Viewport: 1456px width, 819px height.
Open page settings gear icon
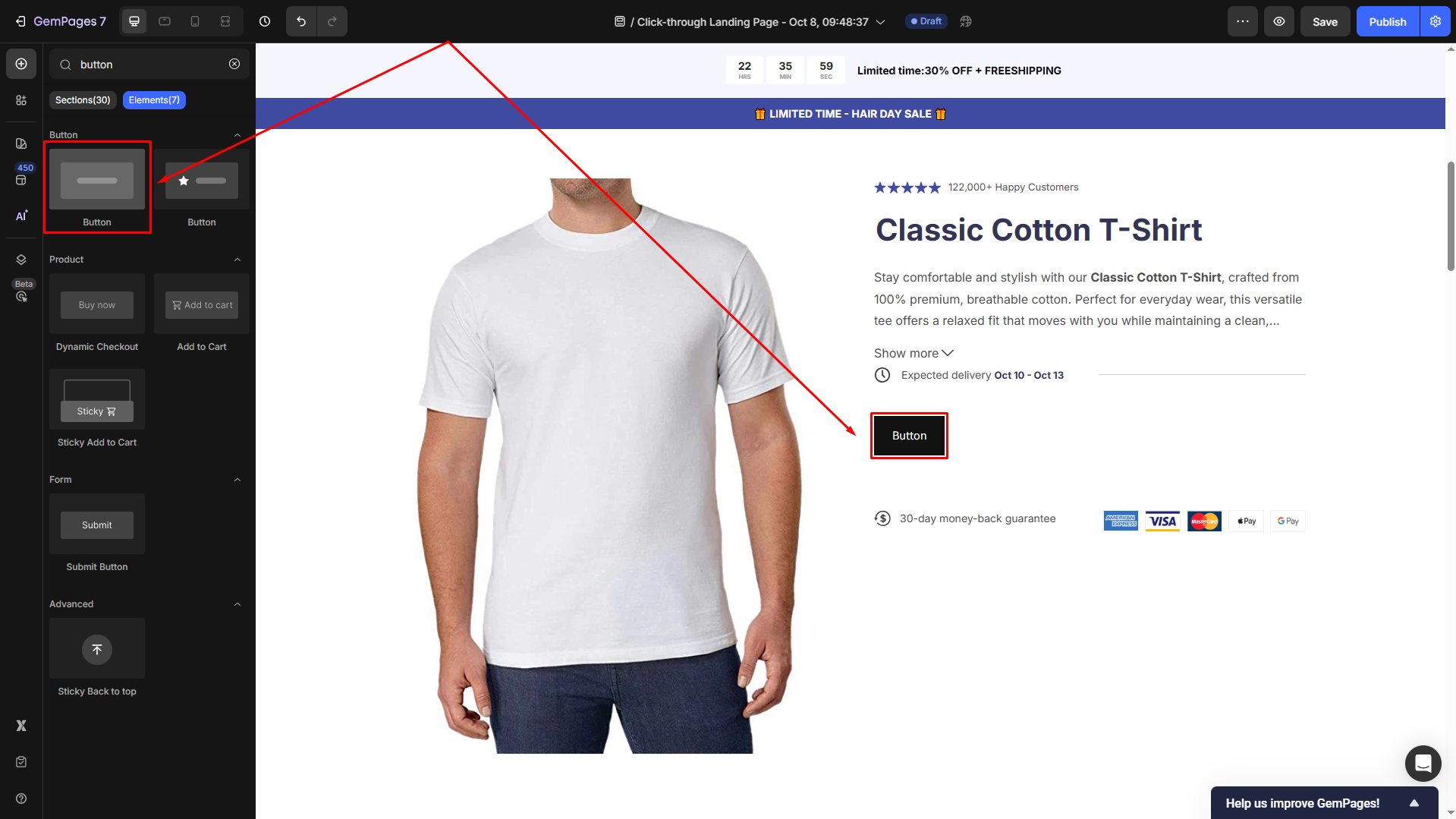1436,21
